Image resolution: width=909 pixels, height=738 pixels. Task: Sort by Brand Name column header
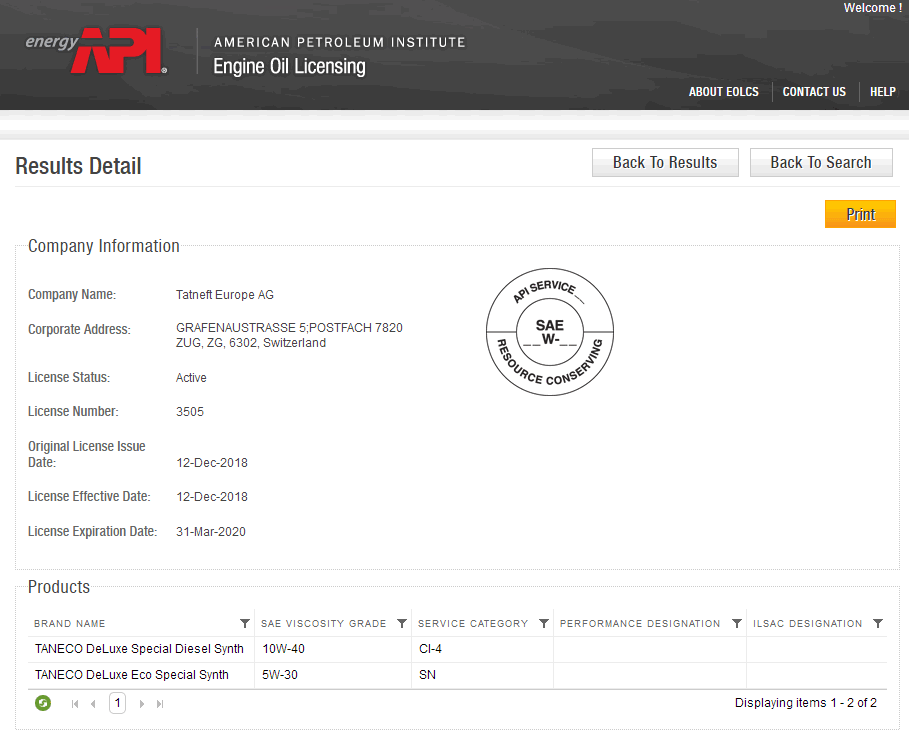coord(70,624)
